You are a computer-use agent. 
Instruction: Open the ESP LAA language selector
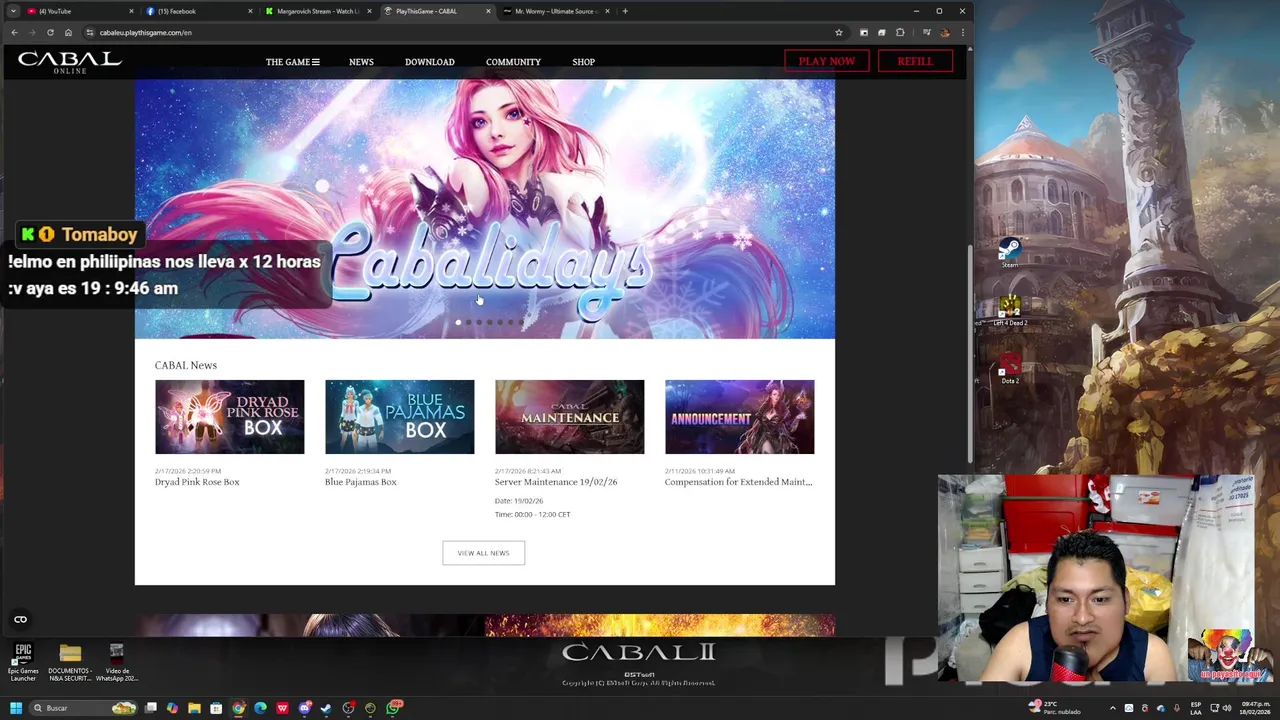click(1195, 708)
